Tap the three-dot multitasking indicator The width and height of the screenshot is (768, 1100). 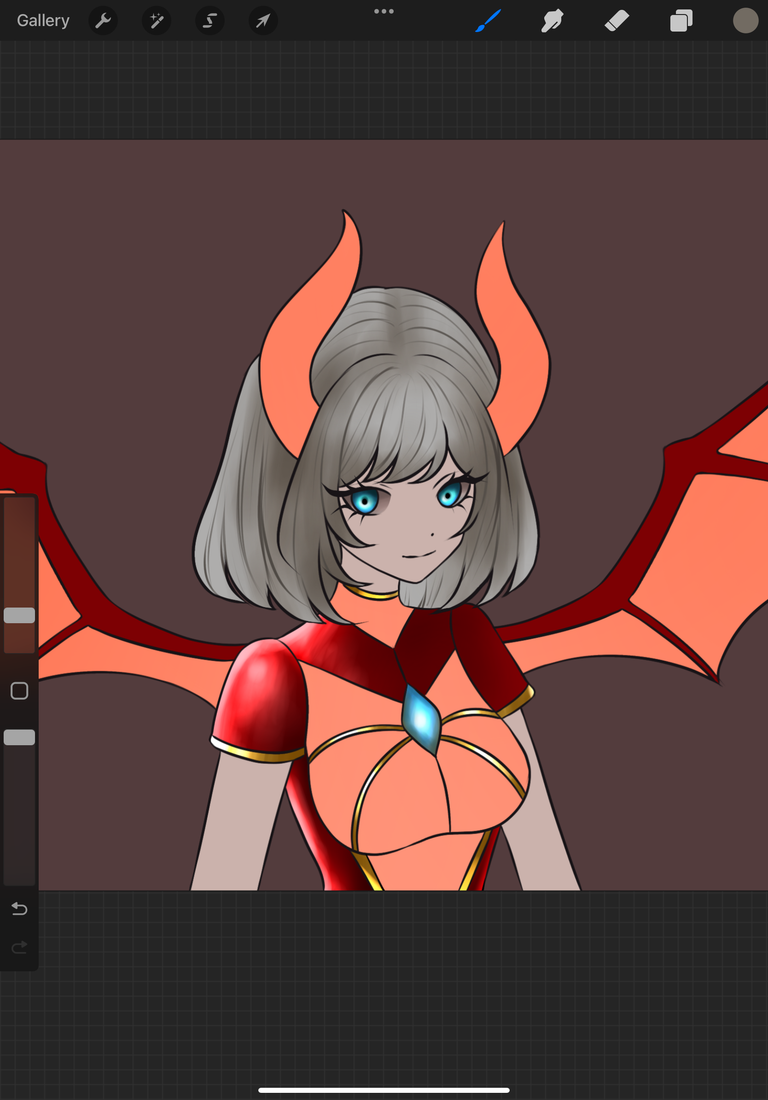[x=384, y=11]
